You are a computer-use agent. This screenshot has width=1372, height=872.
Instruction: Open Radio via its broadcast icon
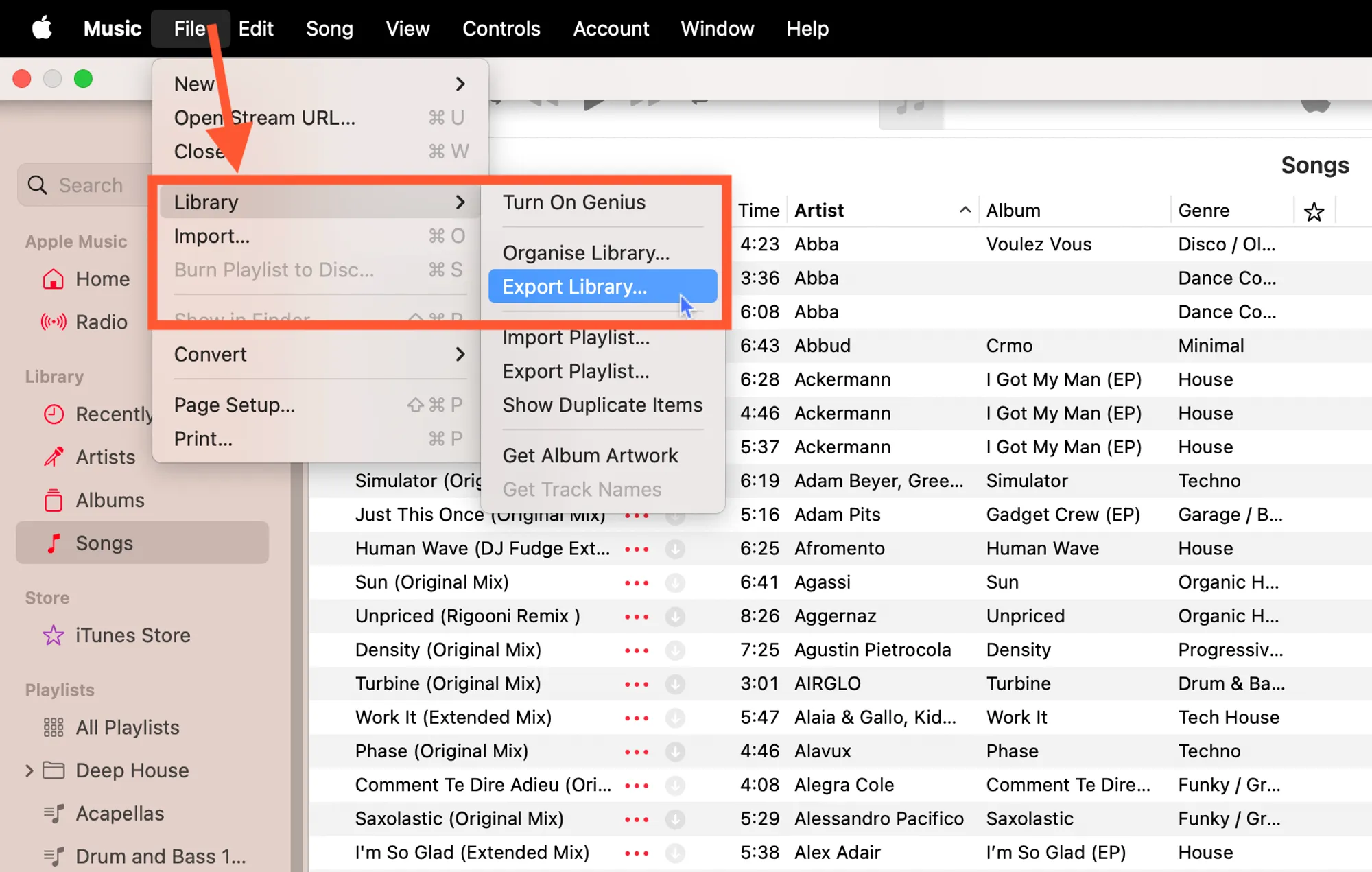coord(54,322)
